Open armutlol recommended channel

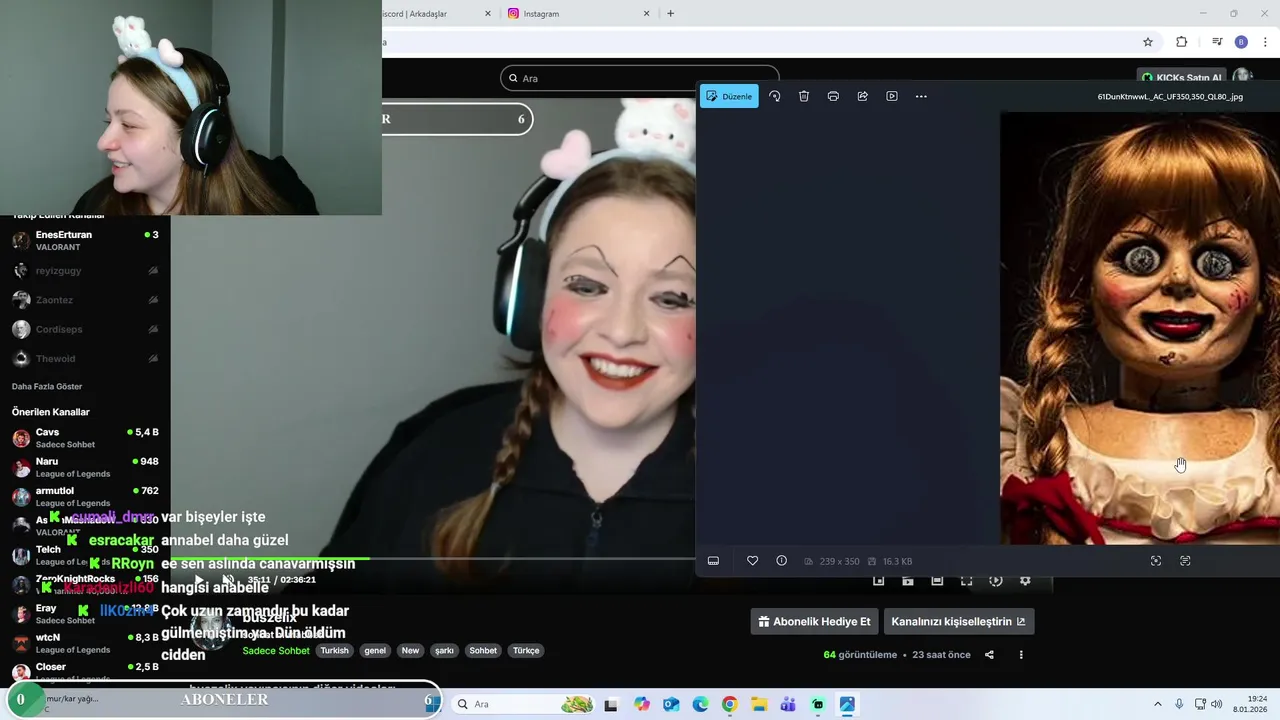tap(85, 496)
